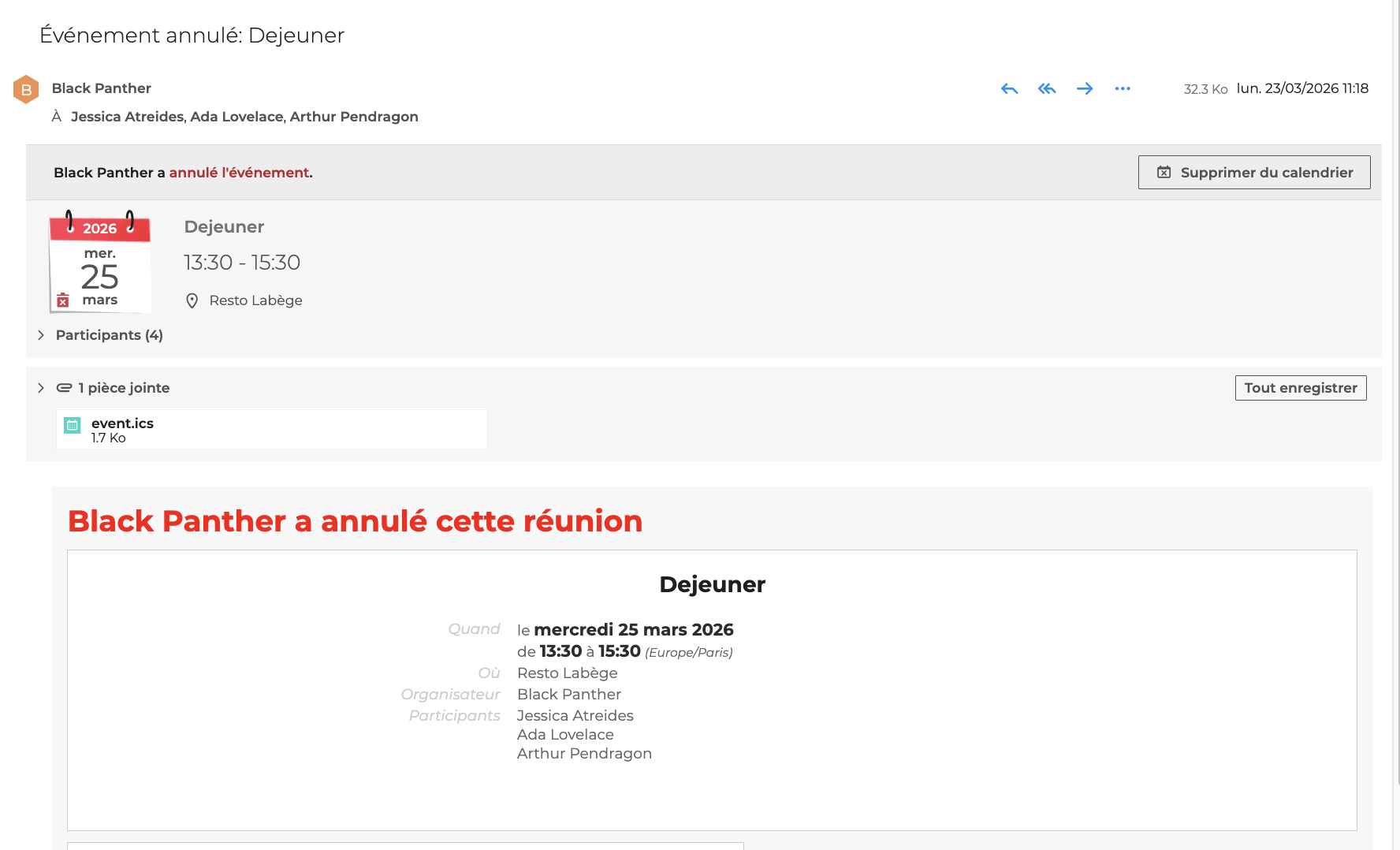Image resolution: width=1400 pixels, height=850 pixels.
Task: Click the Tout enregistrer button
Action: click(1300, 388)
